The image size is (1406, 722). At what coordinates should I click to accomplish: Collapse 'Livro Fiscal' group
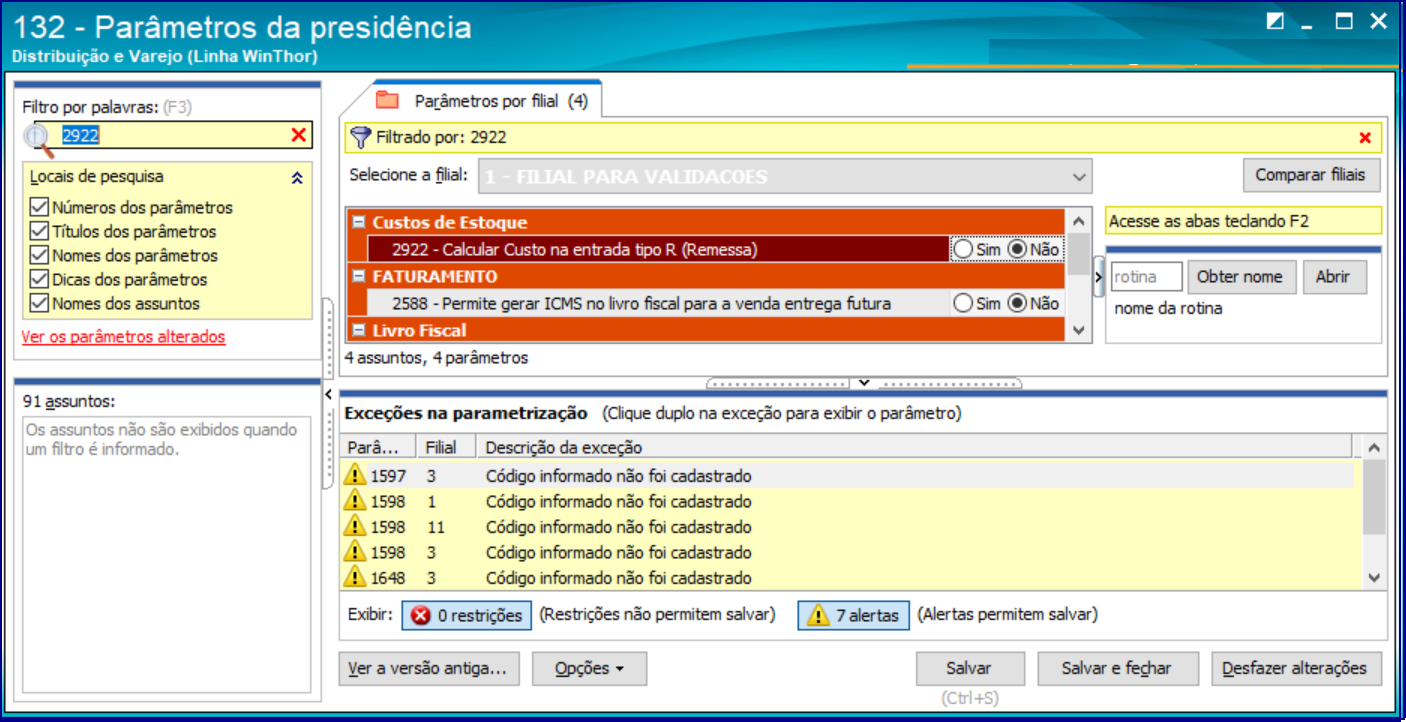click(358, 330)
